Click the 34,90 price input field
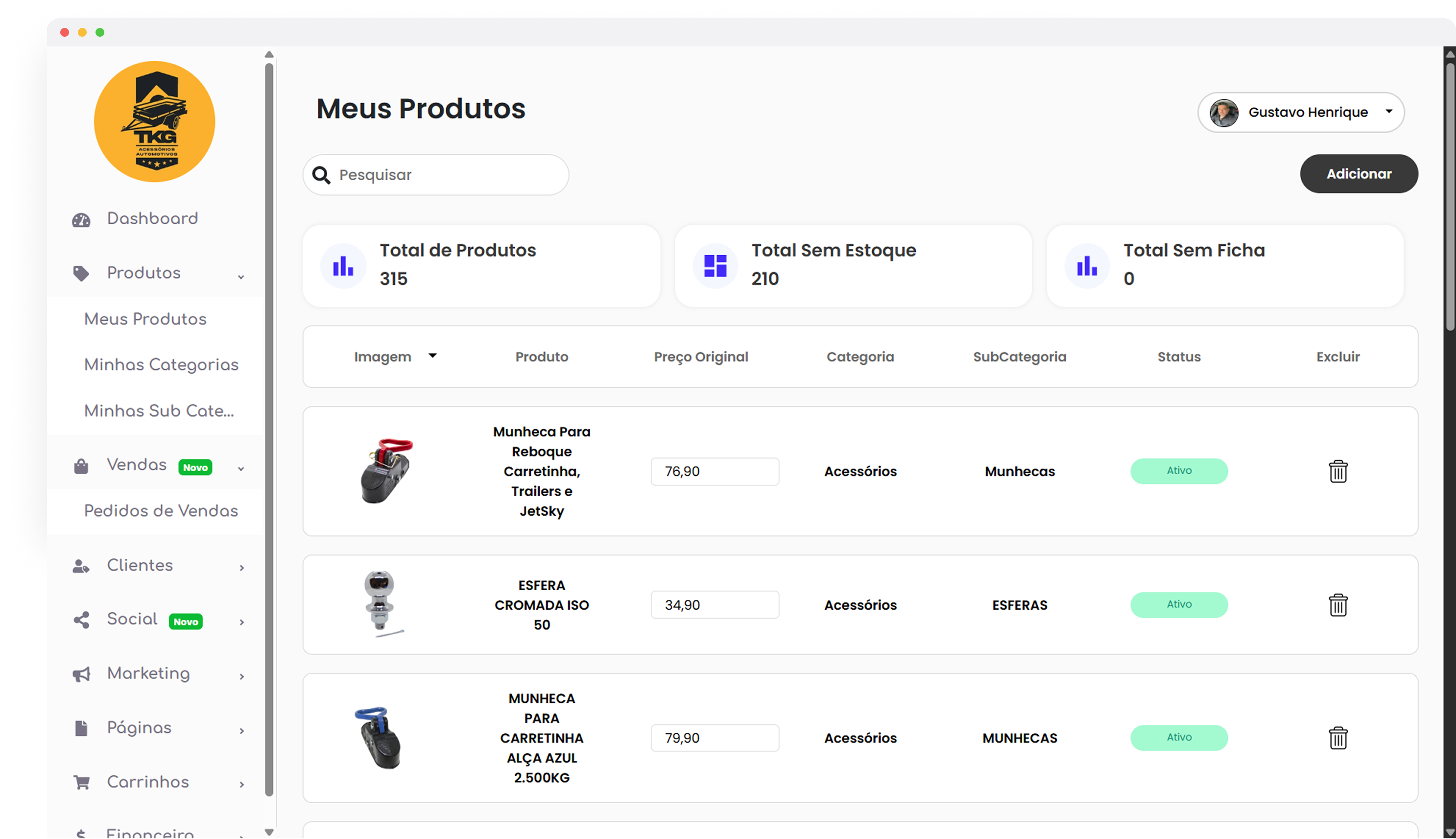The image size is (1456, 839). coord(715,605)
